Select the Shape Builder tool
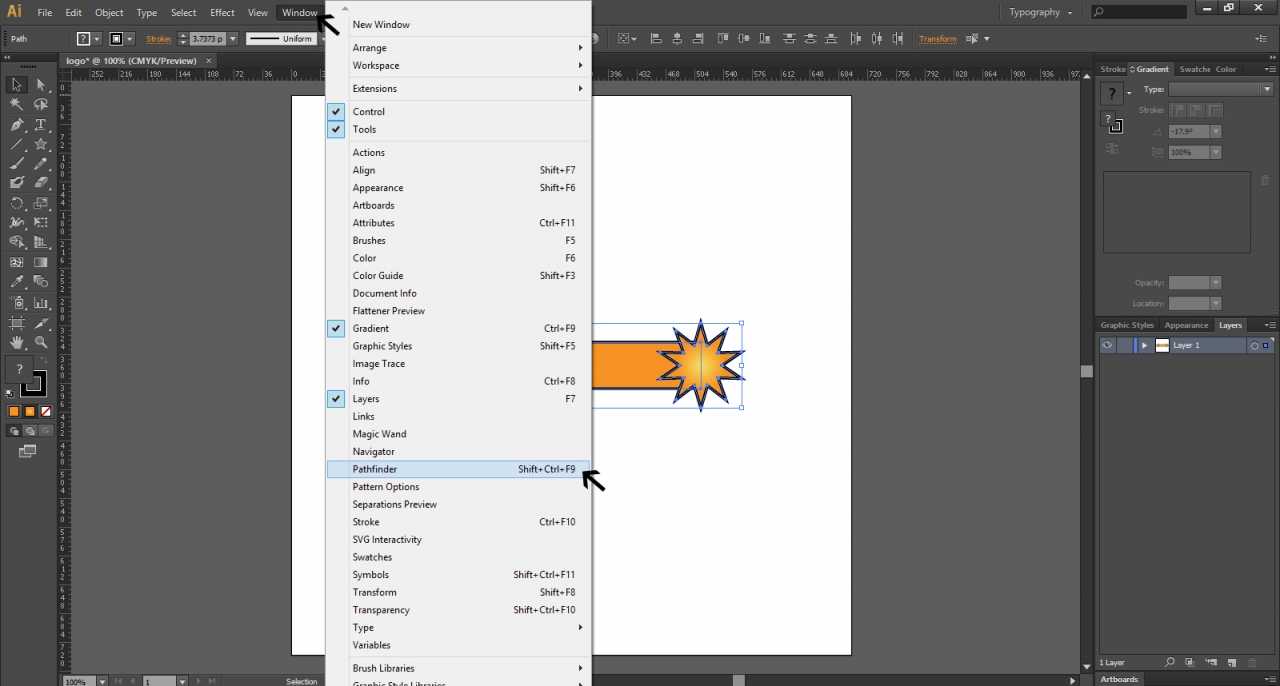This screenshot has width=1280, height=686. click(17, 242)
